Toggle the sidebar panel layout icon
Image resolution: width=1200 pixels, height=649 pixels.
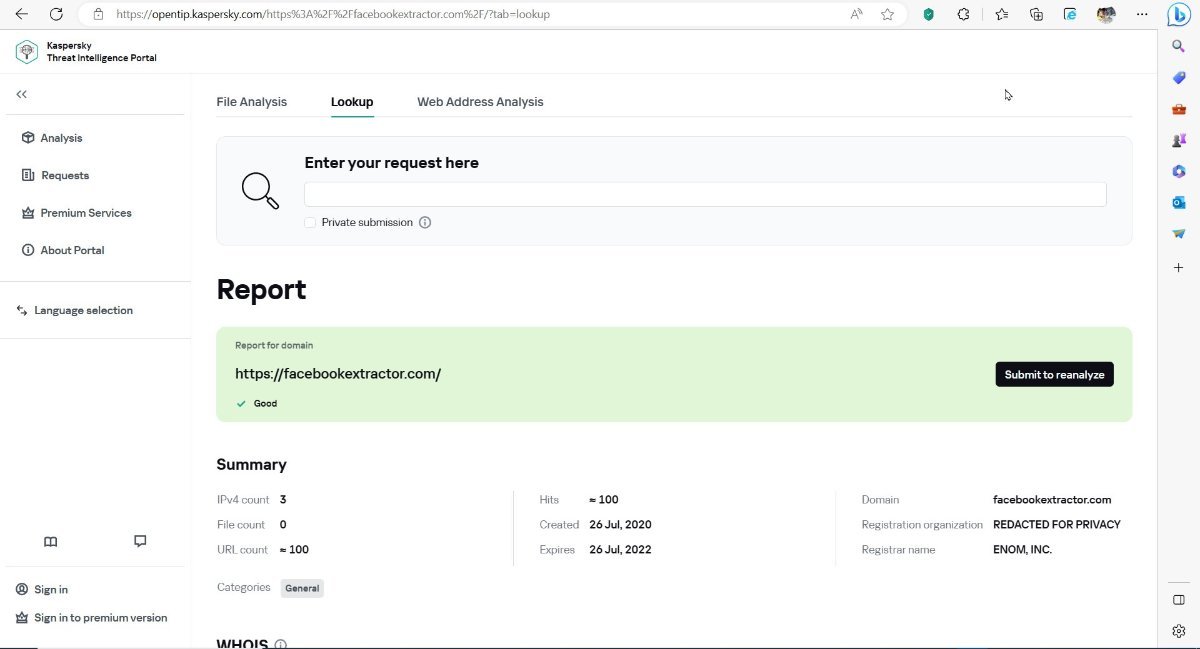[1179, 599]
